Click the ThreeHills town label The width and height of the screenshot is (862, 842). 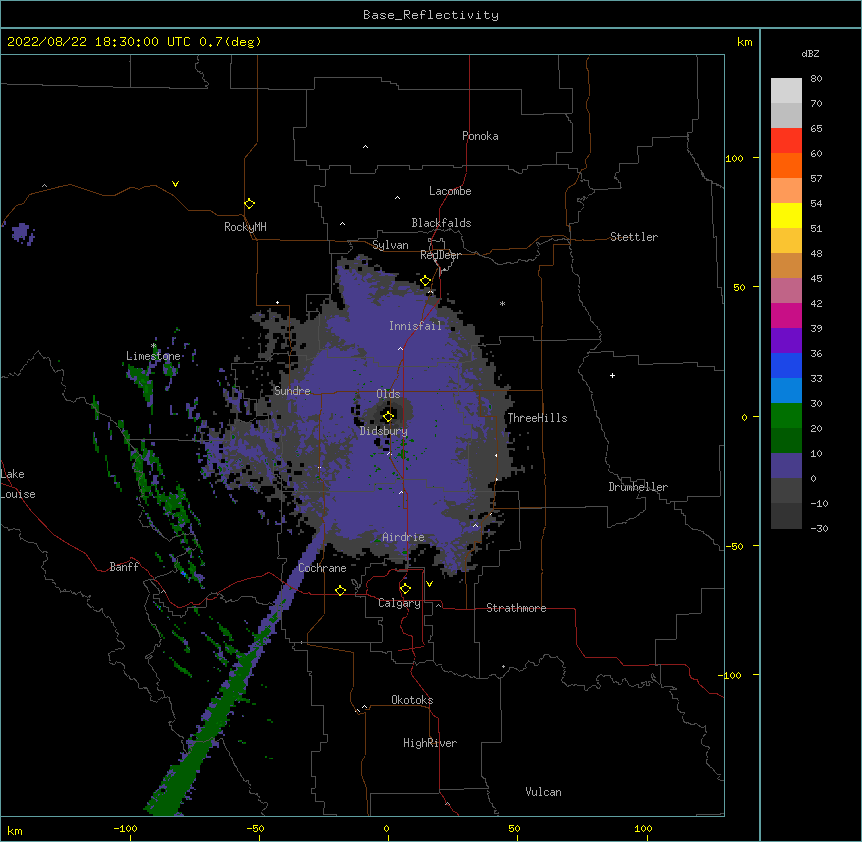click(x=537, y=418)
